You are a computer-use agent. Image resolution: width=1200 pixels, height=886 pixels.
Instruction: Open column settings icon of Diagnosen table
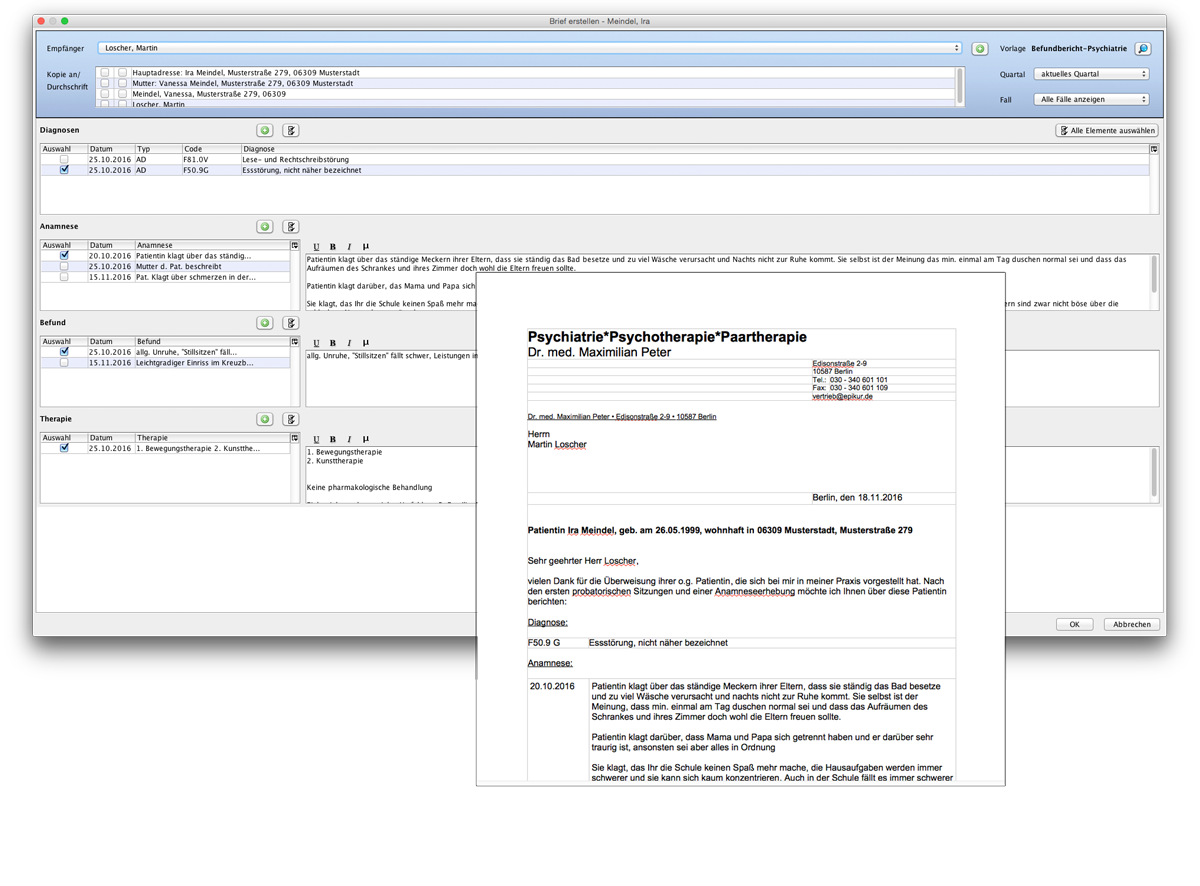coord(1154,149)
